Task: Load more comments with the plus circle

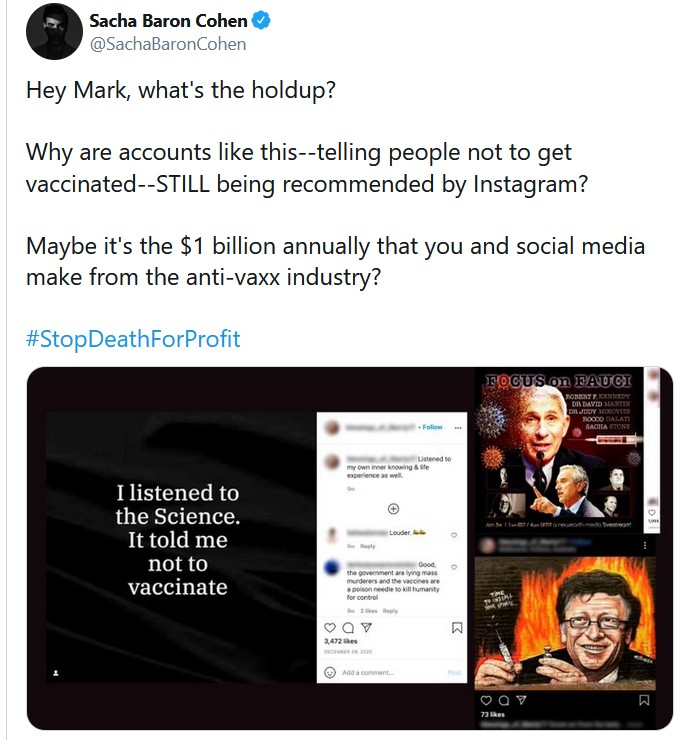Action: click(x=393, y=509)
